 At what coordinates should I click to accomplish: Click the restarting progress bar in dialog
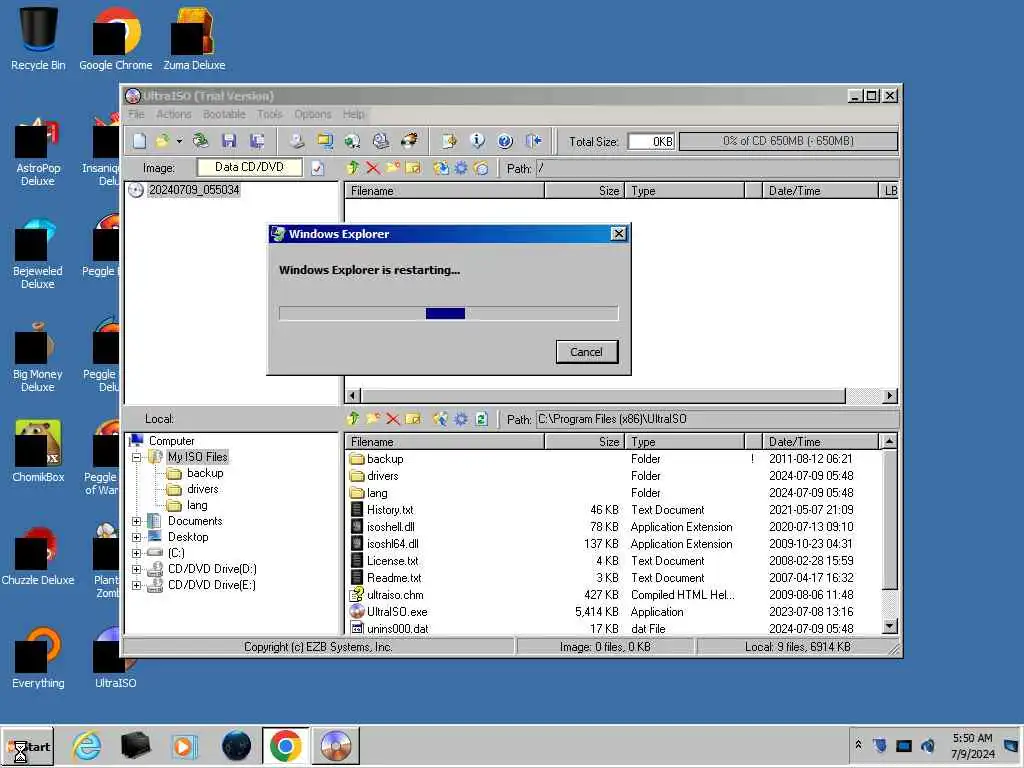click(448, 313)
